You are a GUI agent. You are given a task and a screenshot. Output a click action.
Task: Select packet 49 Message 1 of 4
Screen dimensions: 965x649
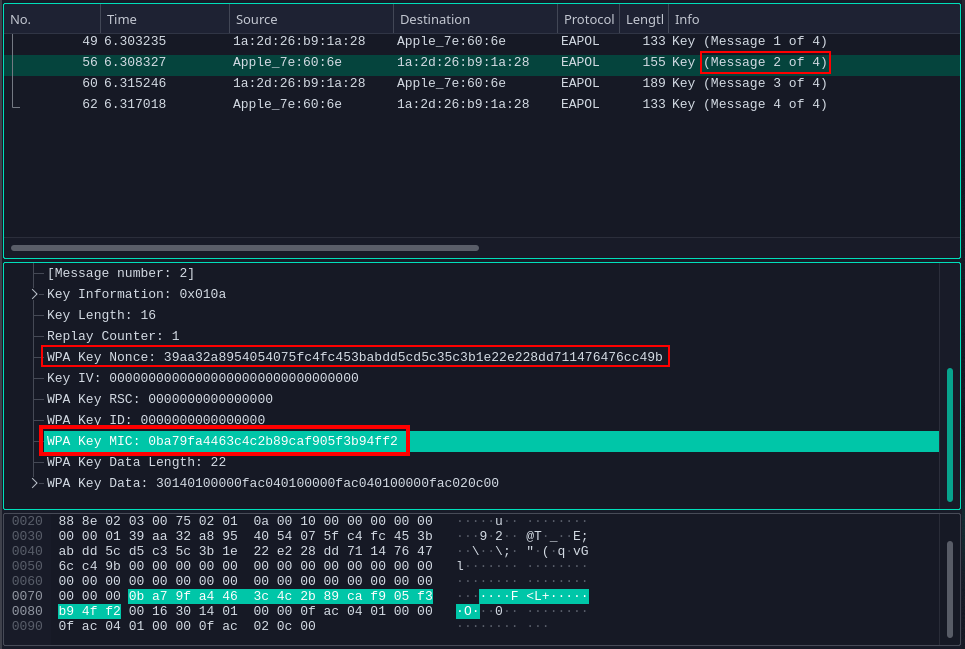tap(482, 41)
